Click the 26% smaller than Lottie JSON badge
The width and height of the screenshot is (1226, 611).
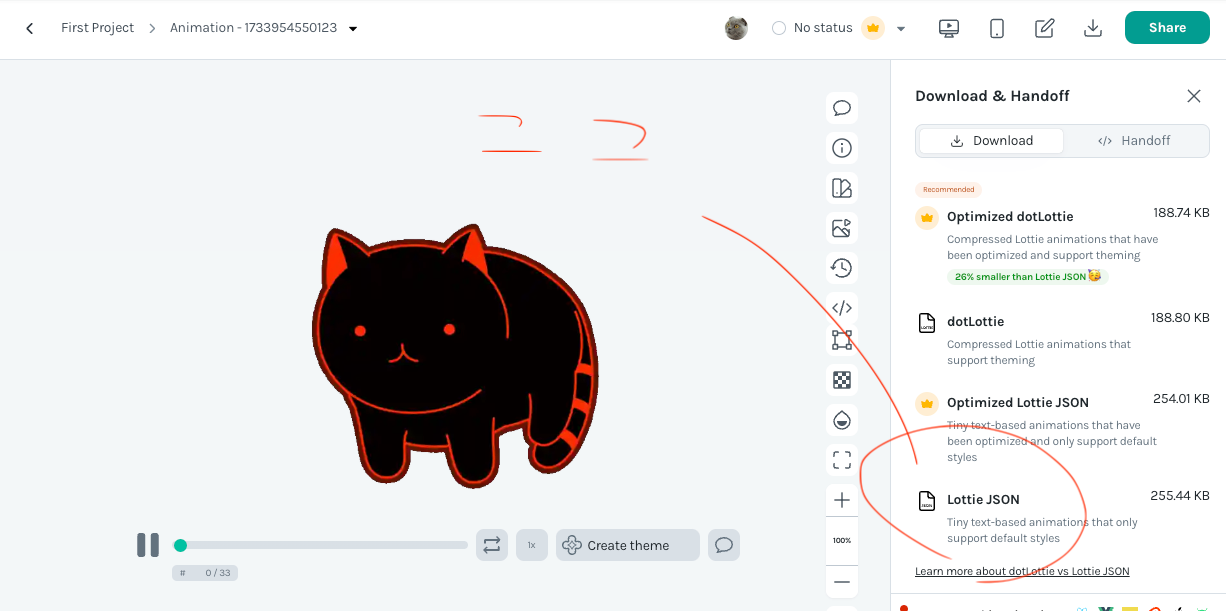click(x=1027, y=276)
